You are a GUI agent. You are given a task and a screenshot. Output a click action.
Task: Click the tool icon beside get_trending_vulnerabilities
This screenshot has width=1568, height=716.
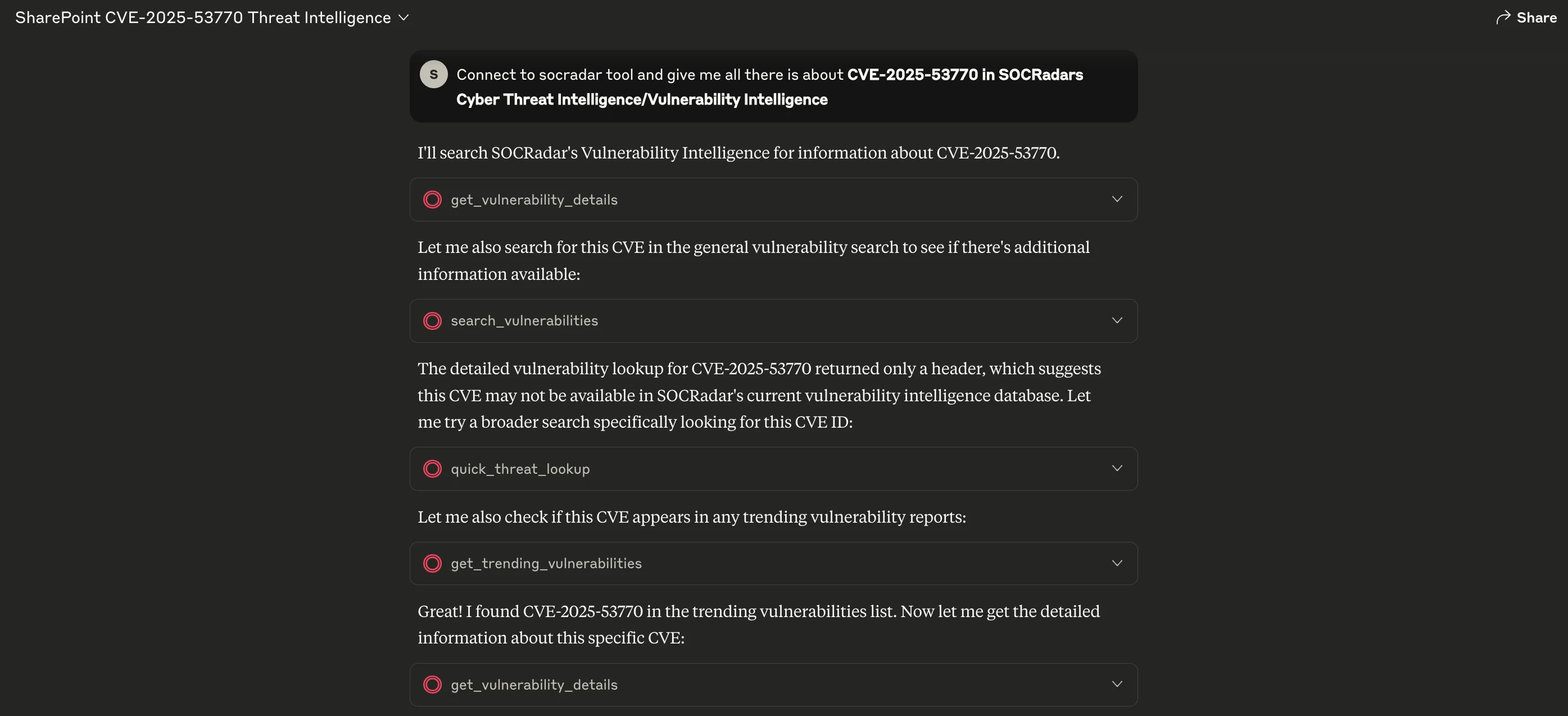click(x=432, y=563)
